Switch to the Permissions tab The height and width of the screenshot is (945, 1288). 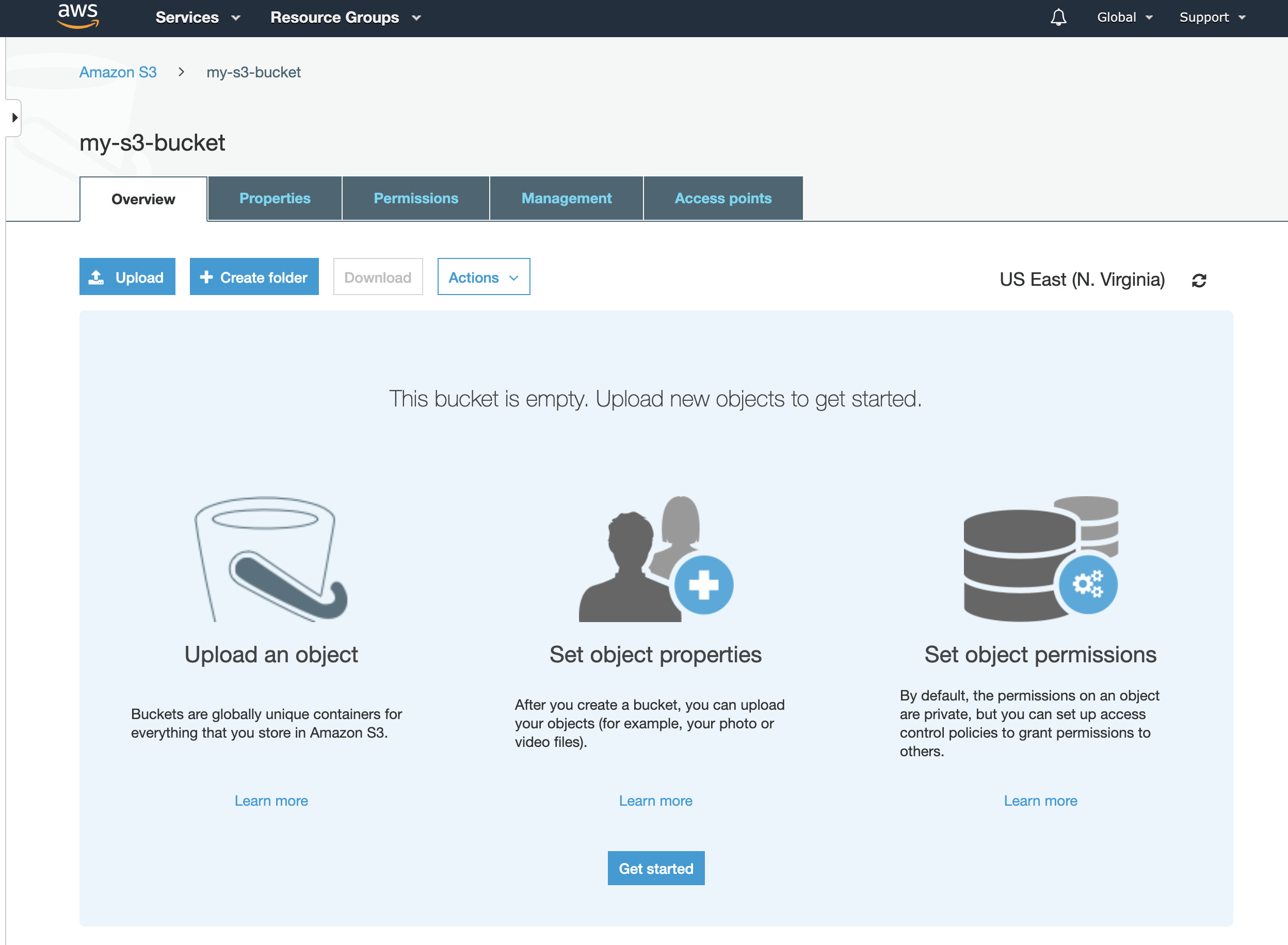[x=416, y=199]
